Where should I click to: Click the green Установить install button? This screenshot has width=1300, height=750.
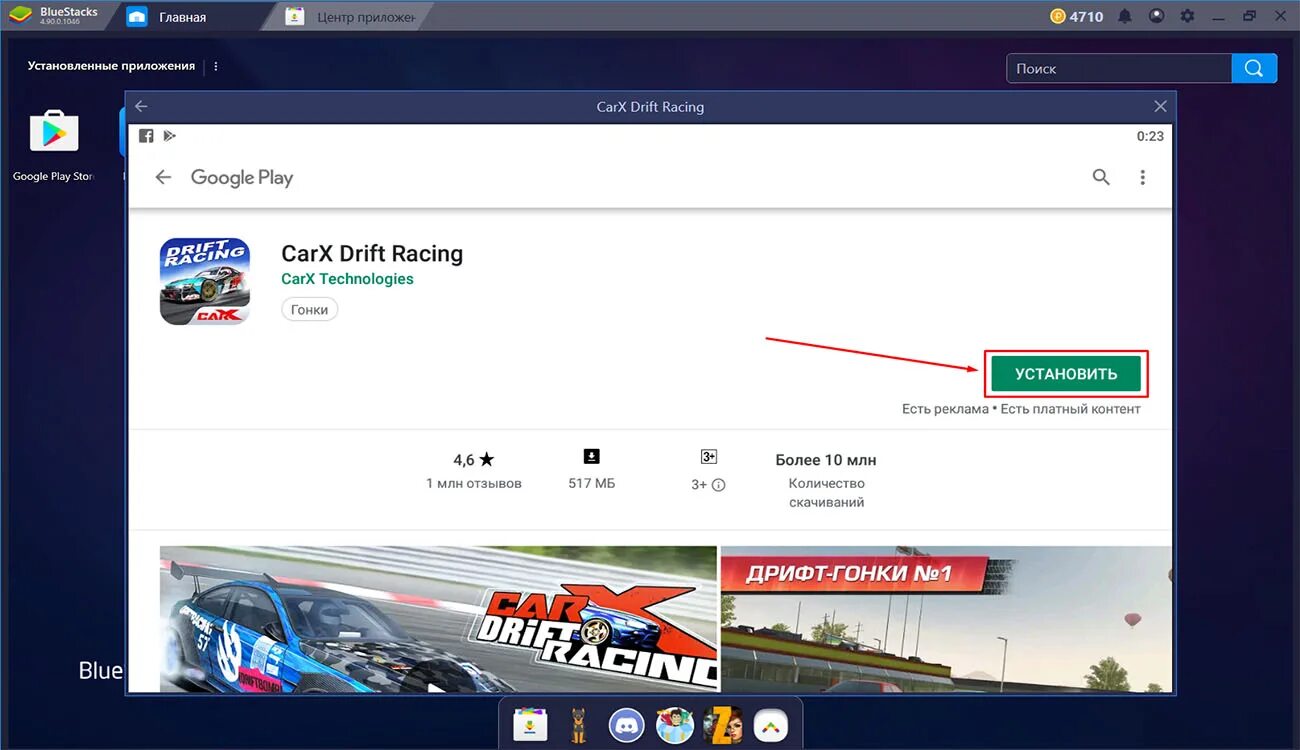coord(1066,373)
